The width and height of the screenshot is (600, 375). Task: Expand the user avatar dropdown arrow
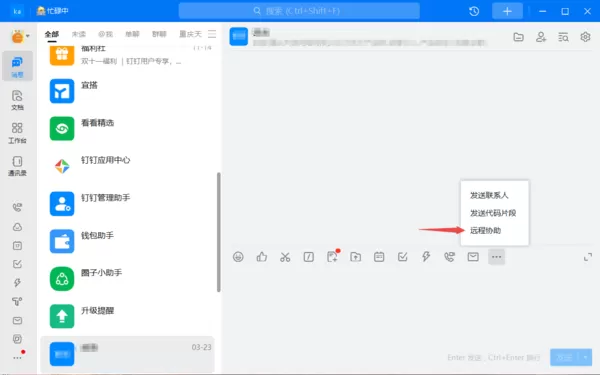[28, 37]
